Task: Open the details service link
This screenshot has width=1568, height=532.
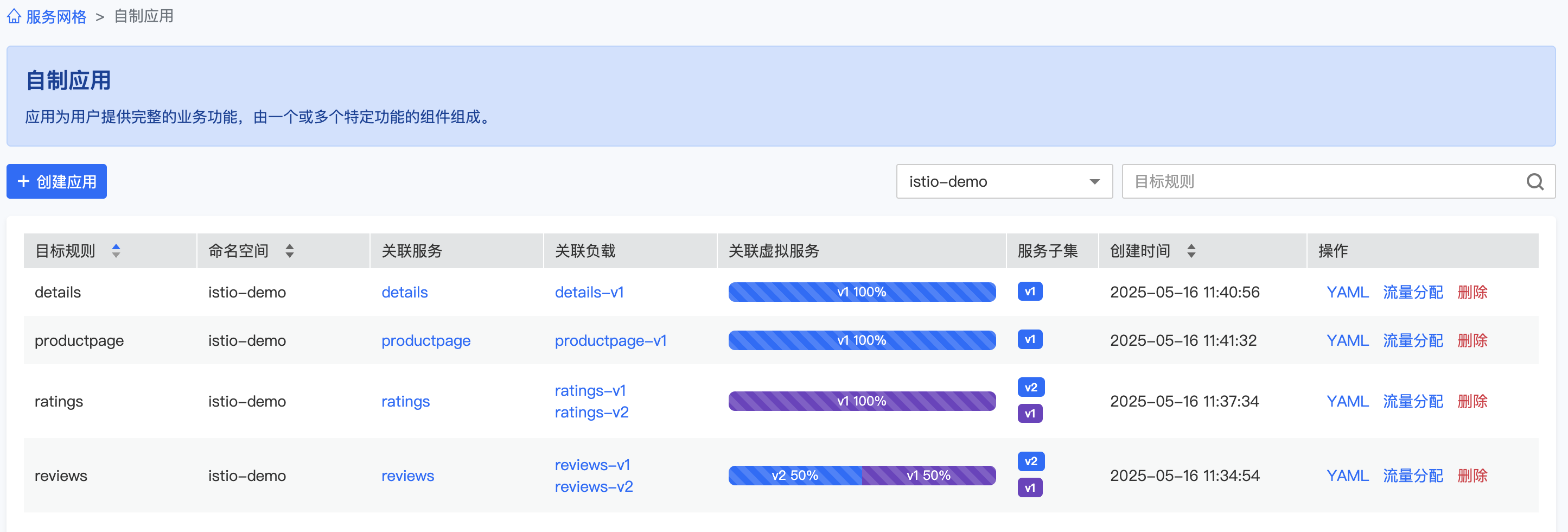Action: coord(405,292)
